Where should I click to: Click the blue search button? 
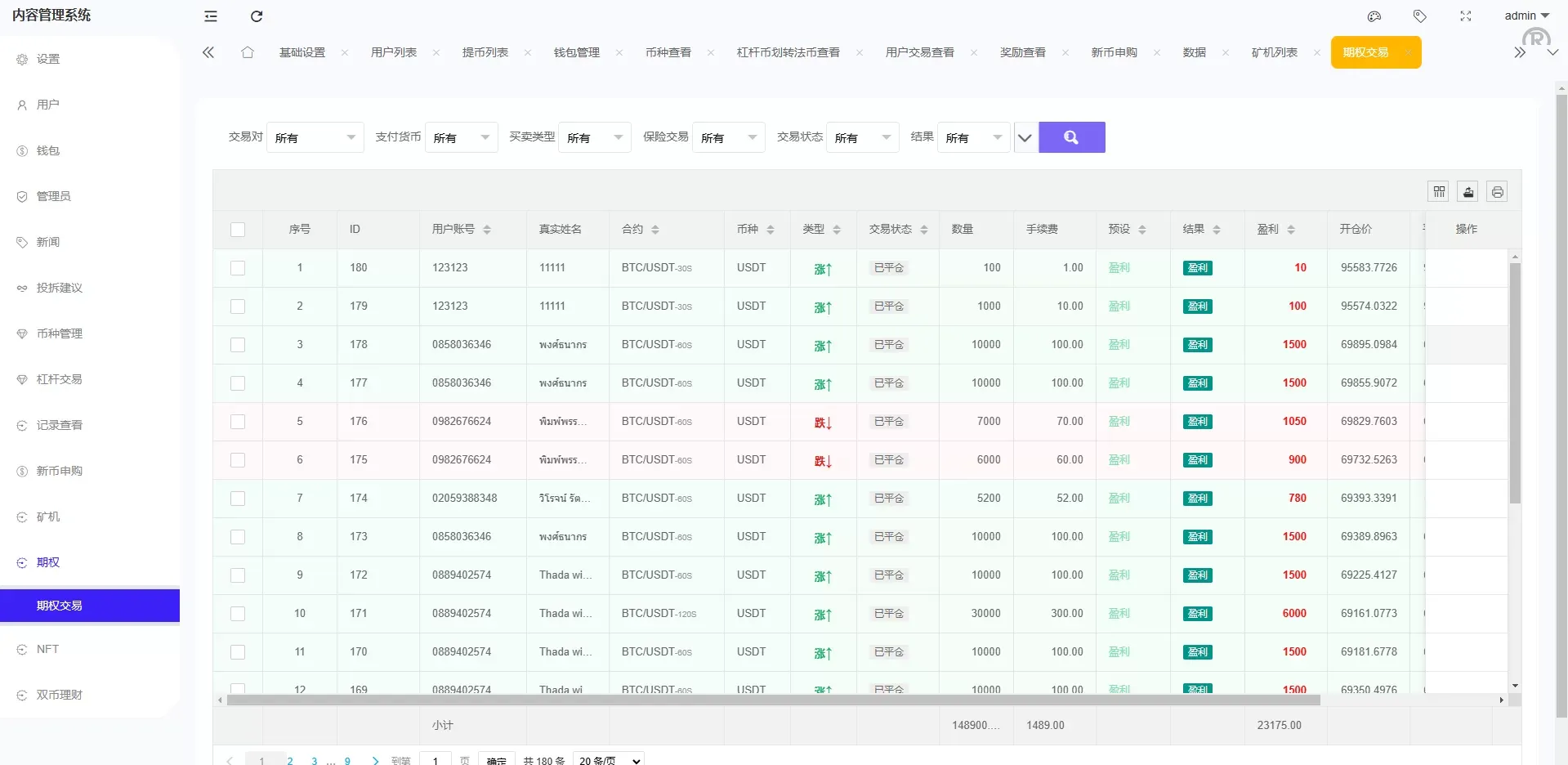1071,137
